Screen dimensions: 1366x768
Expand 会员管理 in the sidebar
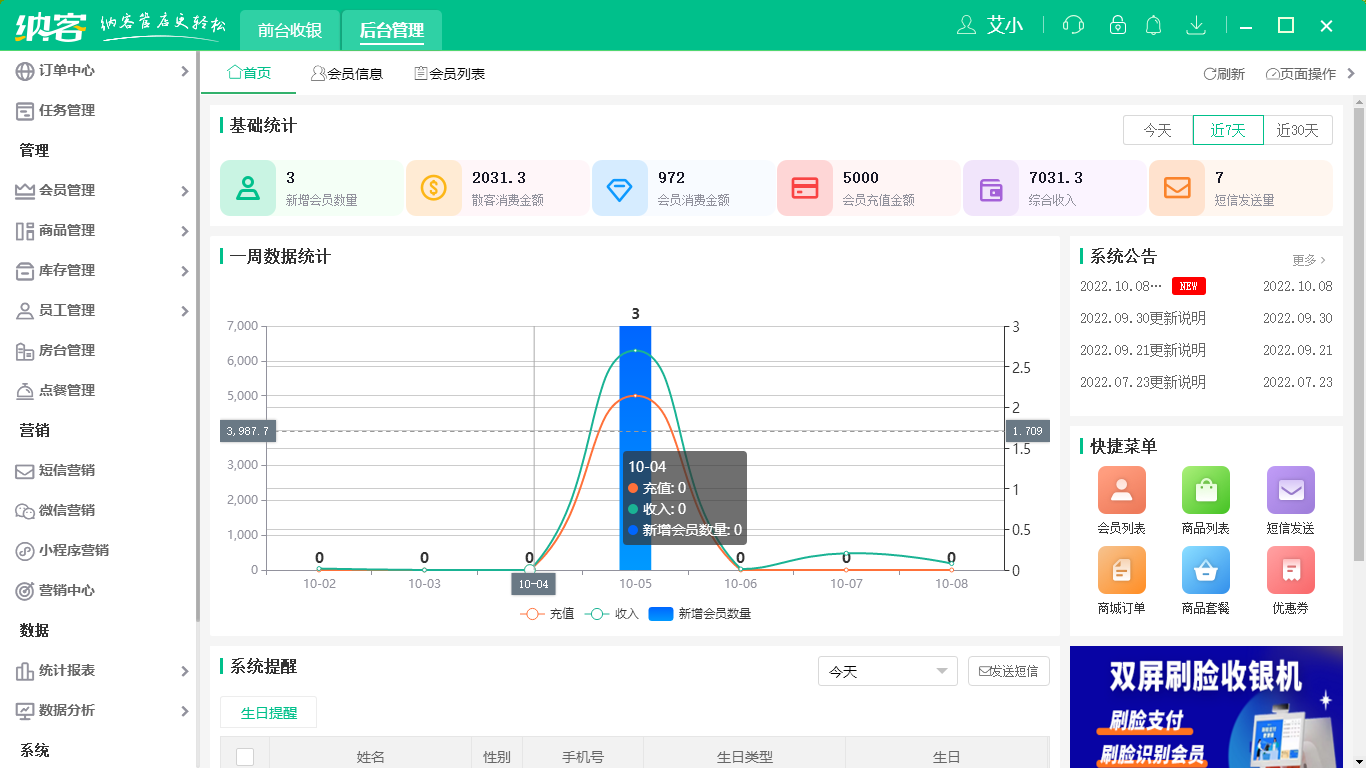pos(100,190)
